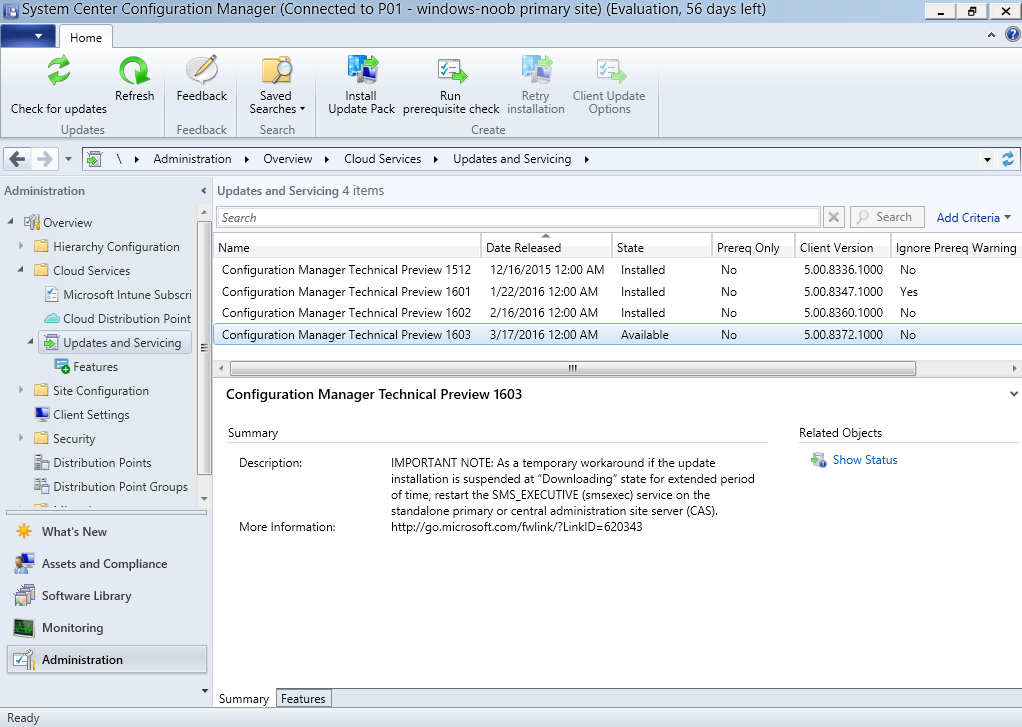Screen dimensions: 1022x727
Task: Click the Search input field
Action: click(518, 218)
